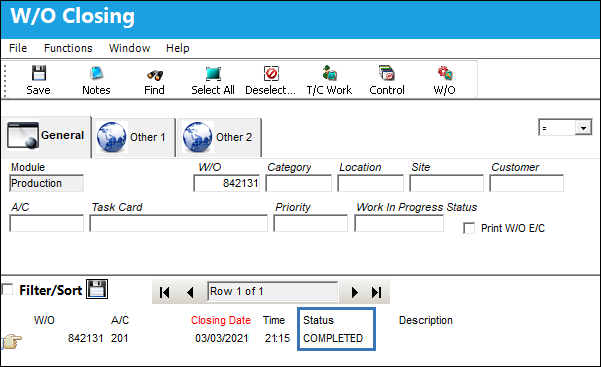Click the closing date 03/03/2021
This screenshot has width=601, height=367.
tap(222, 338)
